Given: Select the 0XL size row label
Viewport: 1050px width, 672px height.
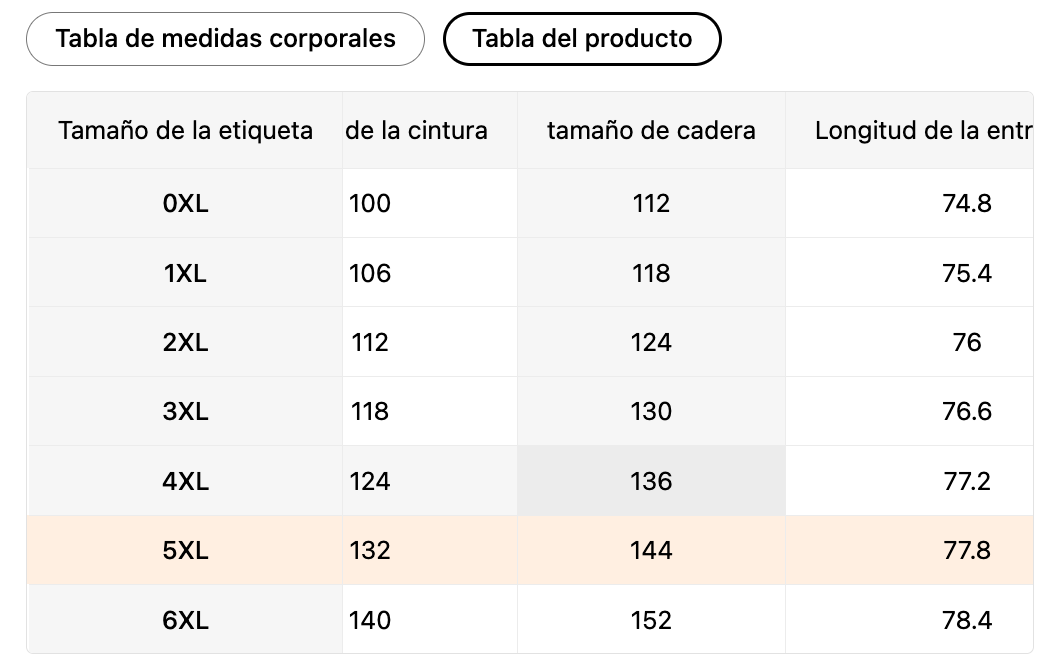Looking at the screenshot, I should 185,204.
